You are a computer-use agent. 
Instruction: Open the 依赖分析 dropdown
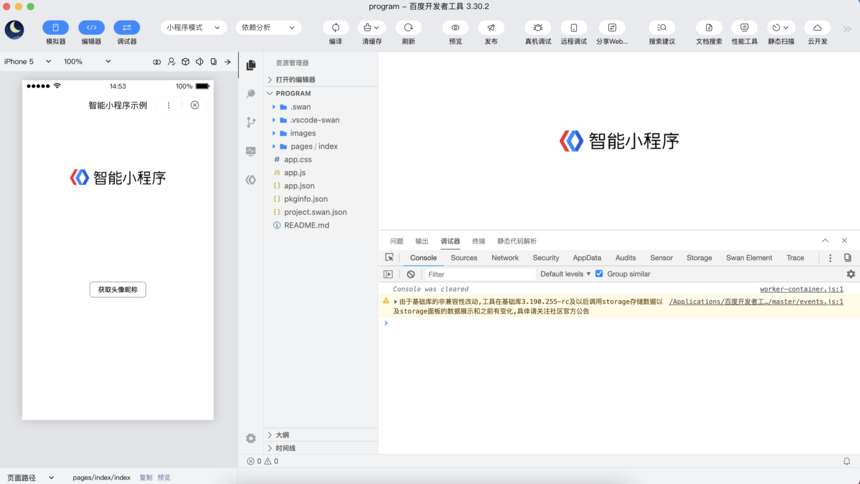click(x=268, y=27)
